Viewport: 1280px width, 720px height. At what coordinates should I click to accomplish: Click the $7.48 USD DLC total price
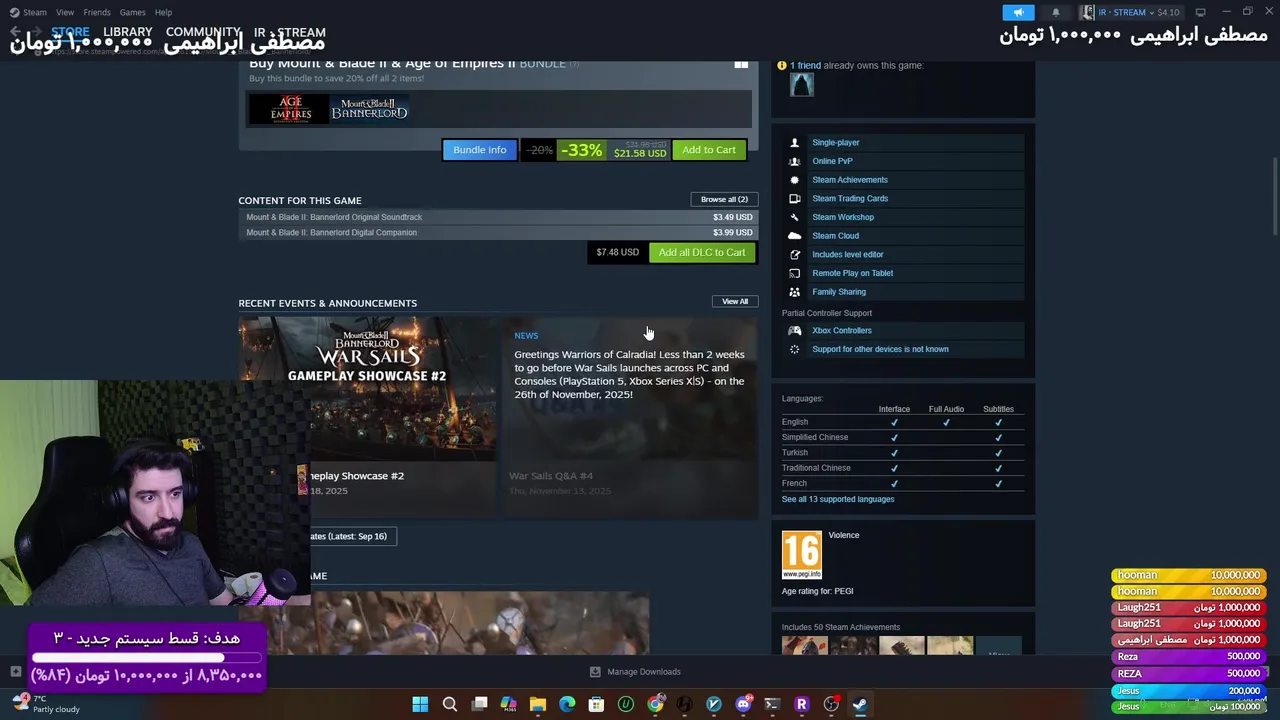pos(617,252)
